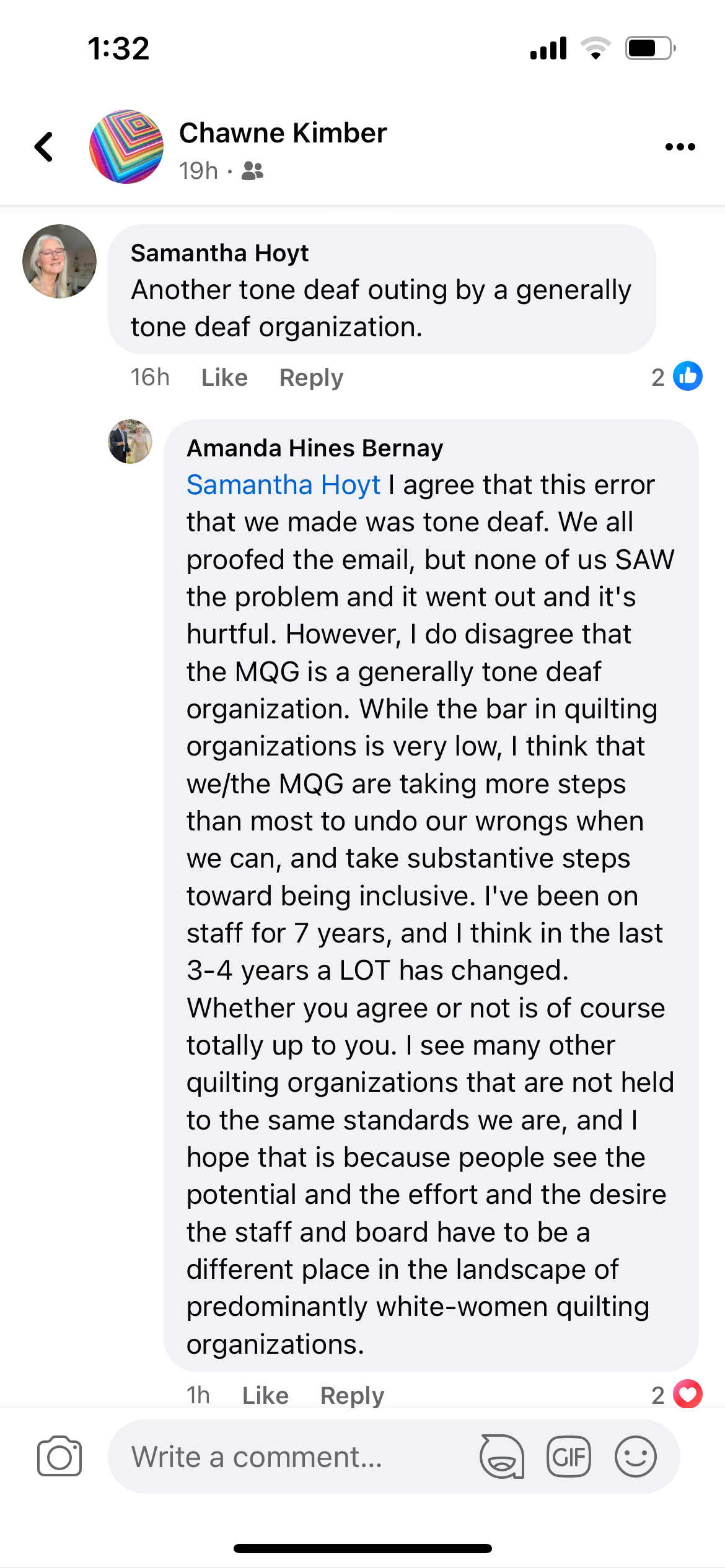
Task: Tap Samantha Hoyt's commenter name
Action: (x=219, y=253)
